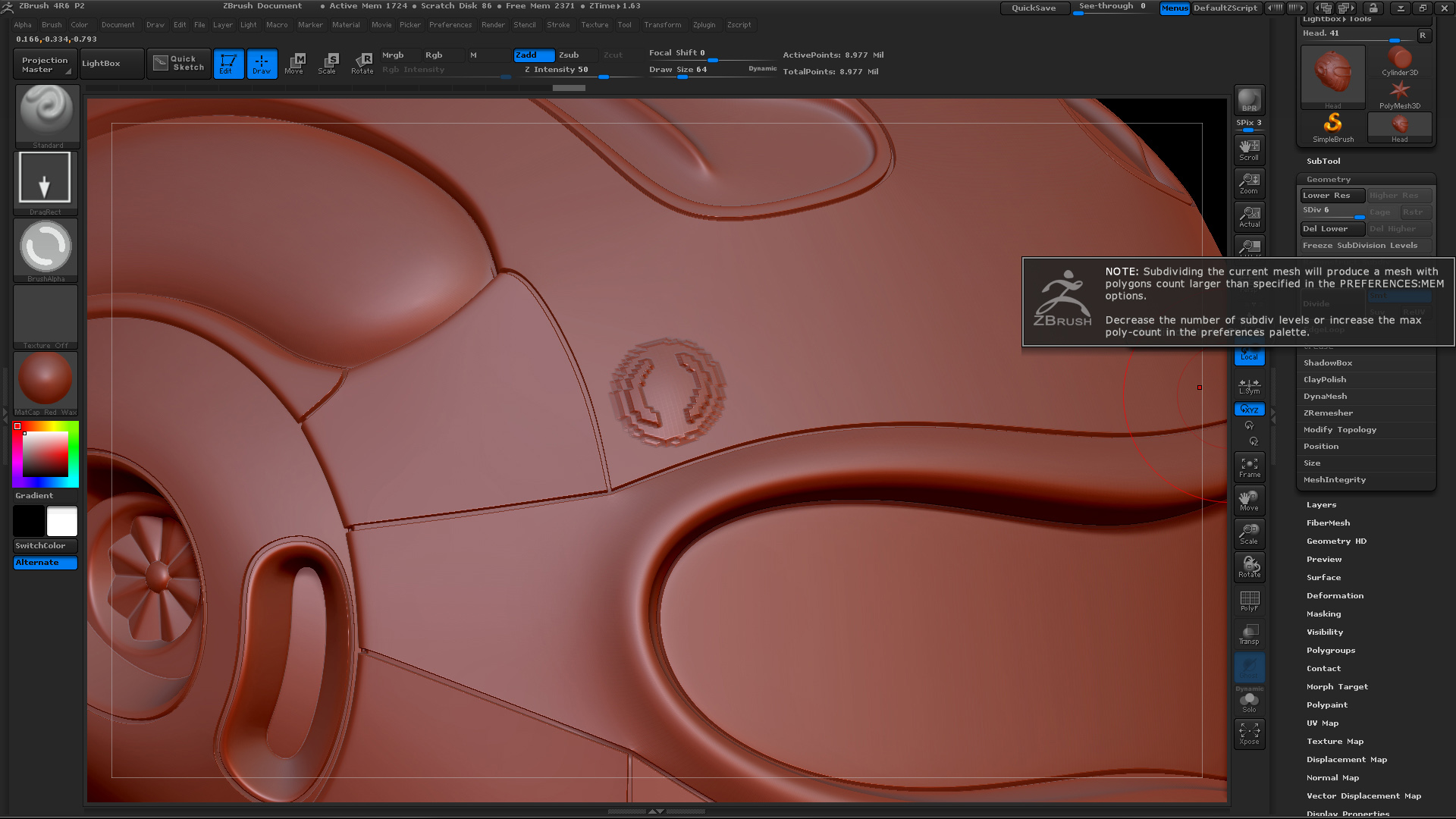Select the Scale view icon in right shelf
This screenshot has width=1456, height=819.
pos(1249,533)
